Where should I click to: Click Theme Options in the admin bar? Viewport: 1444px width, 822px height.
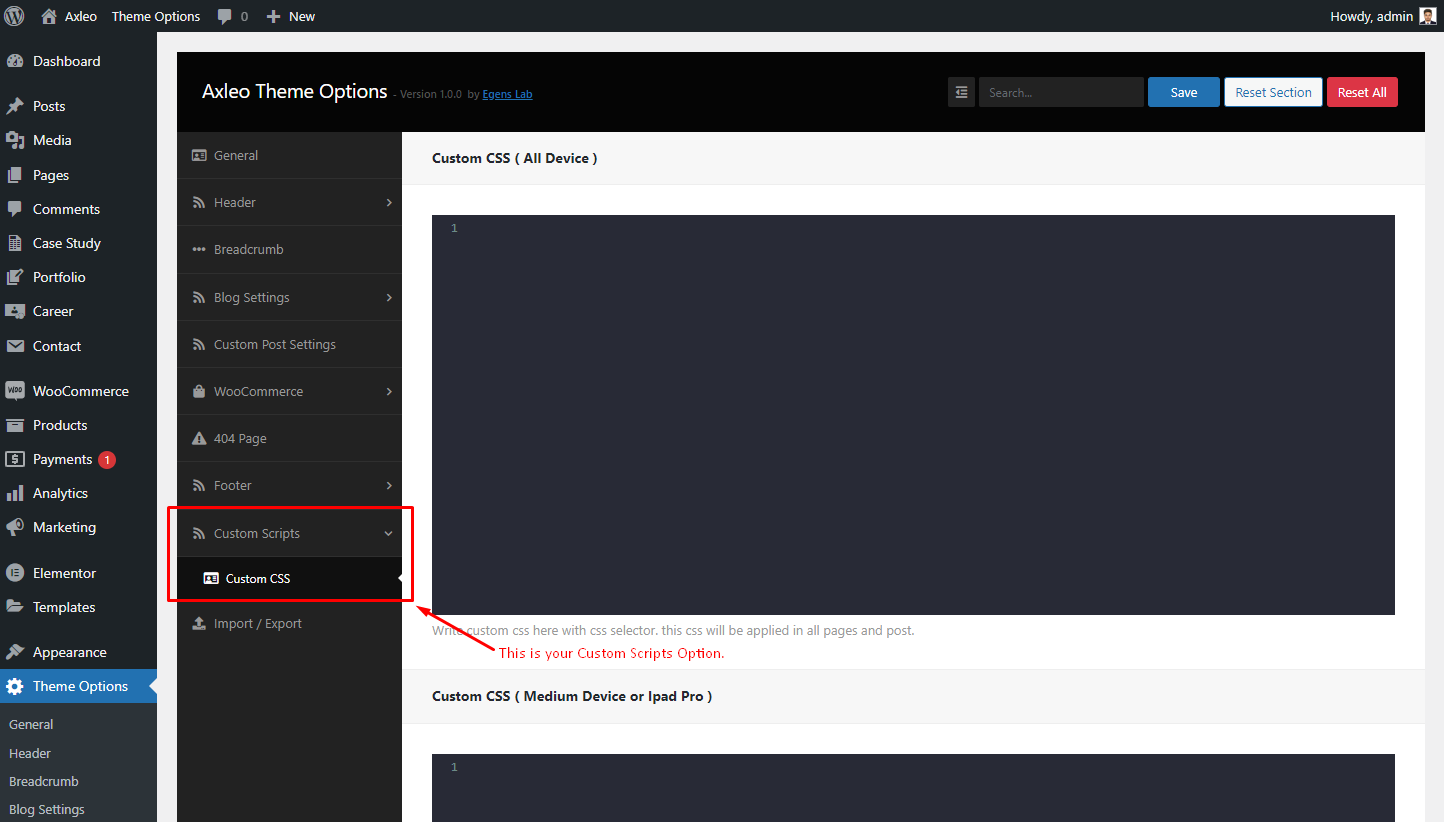156,16
